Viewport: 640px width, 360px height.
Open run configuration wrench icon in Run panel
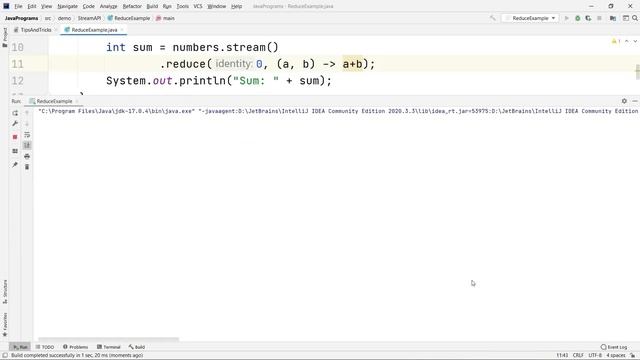tap(15, 124)
